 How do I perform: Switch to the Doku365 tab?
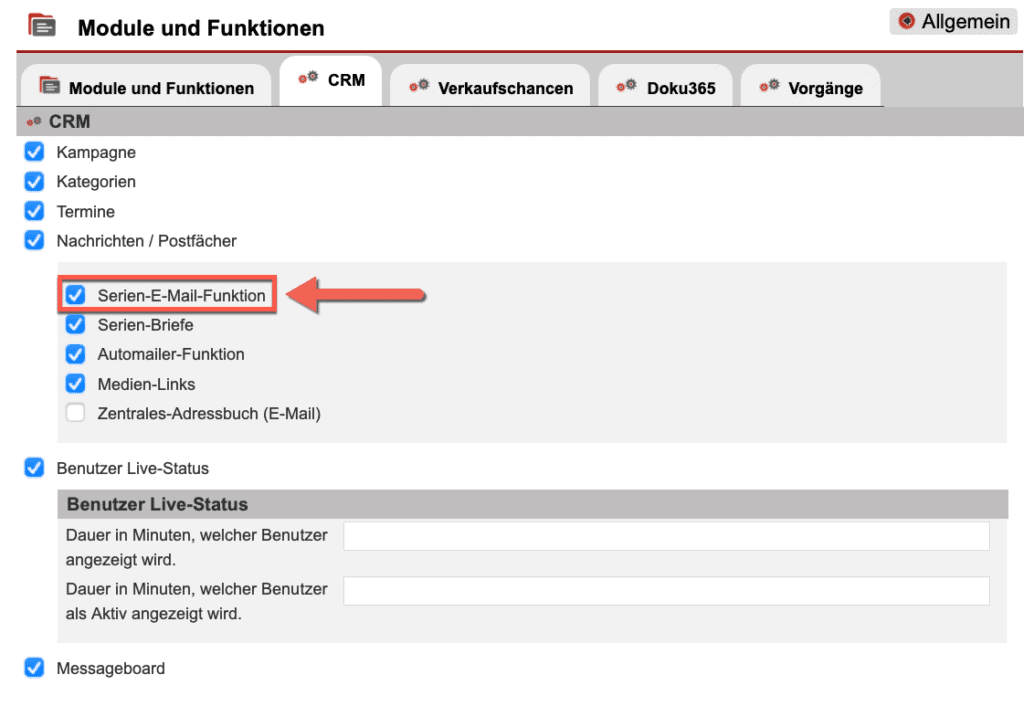coord(666,85)
